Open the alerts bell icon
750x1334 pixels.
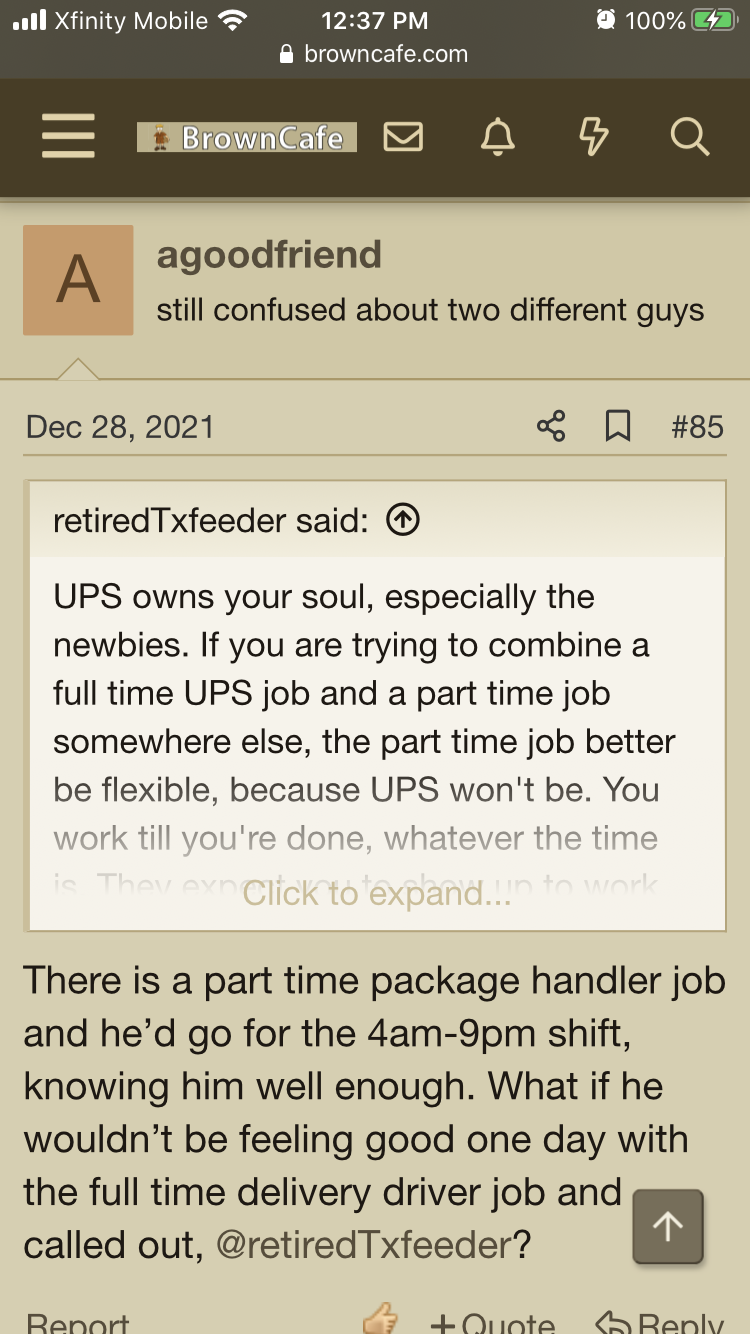(498, 137)
